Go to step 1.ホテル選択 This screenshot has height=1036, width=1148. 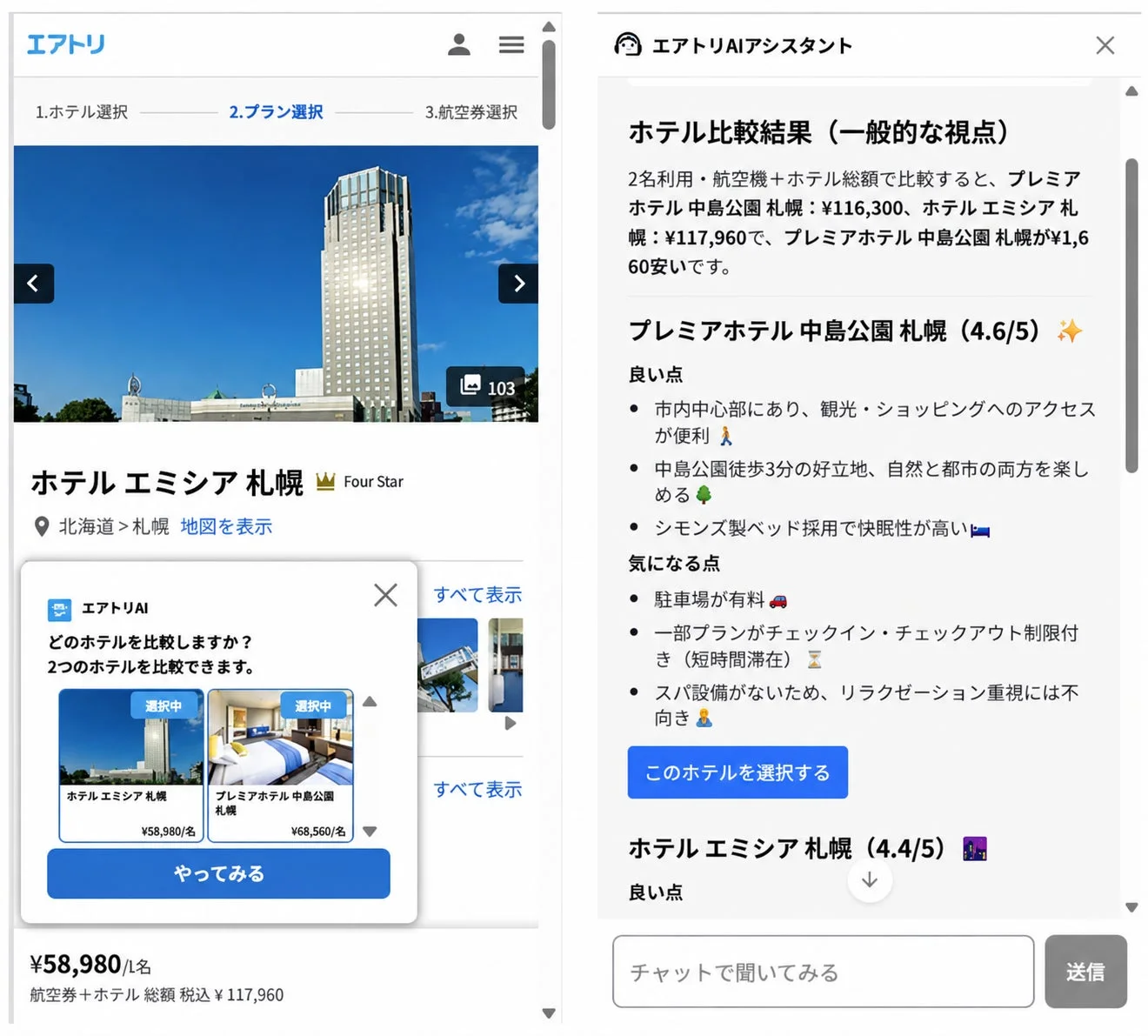[x=82, y=112]
